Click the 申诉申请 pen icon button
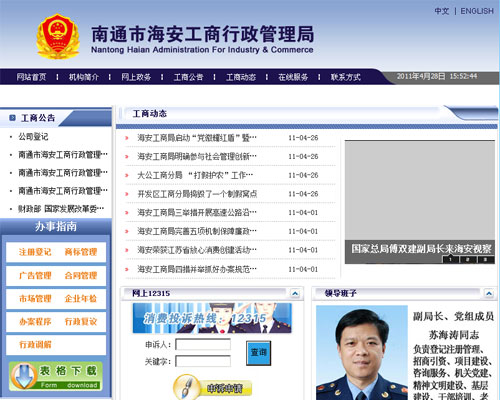 [x=213, y=387]
